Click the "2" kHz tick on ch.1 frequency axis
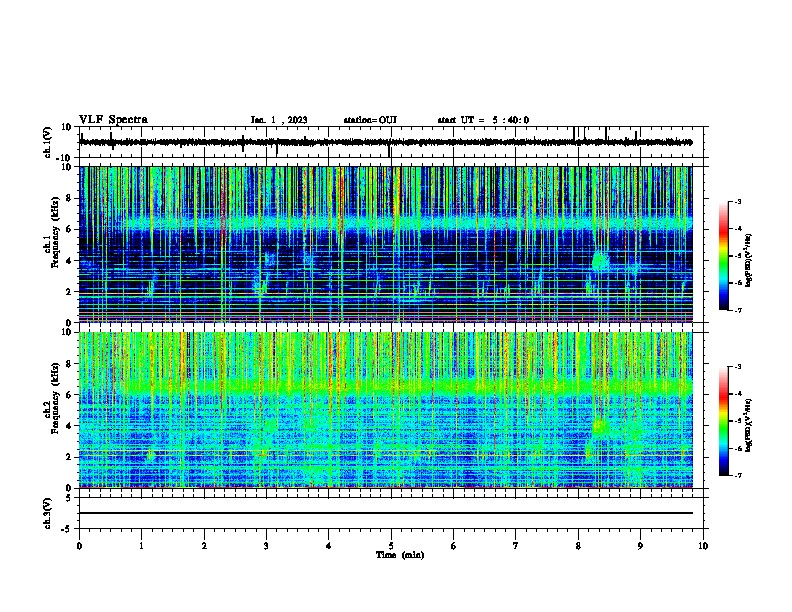792x612 pixels. point(69,292)
